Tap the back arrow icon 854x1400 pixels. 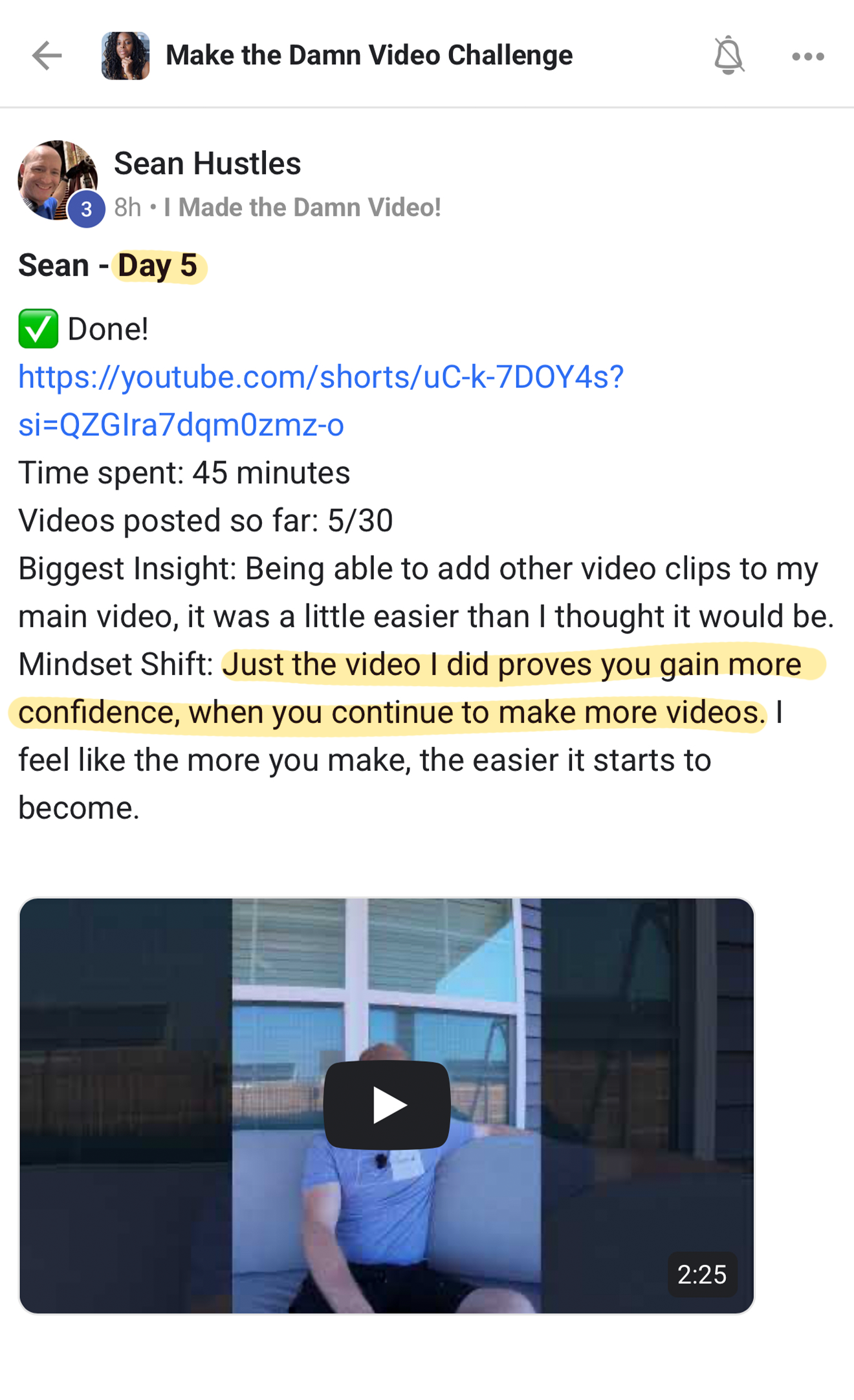tap(47, 56)
